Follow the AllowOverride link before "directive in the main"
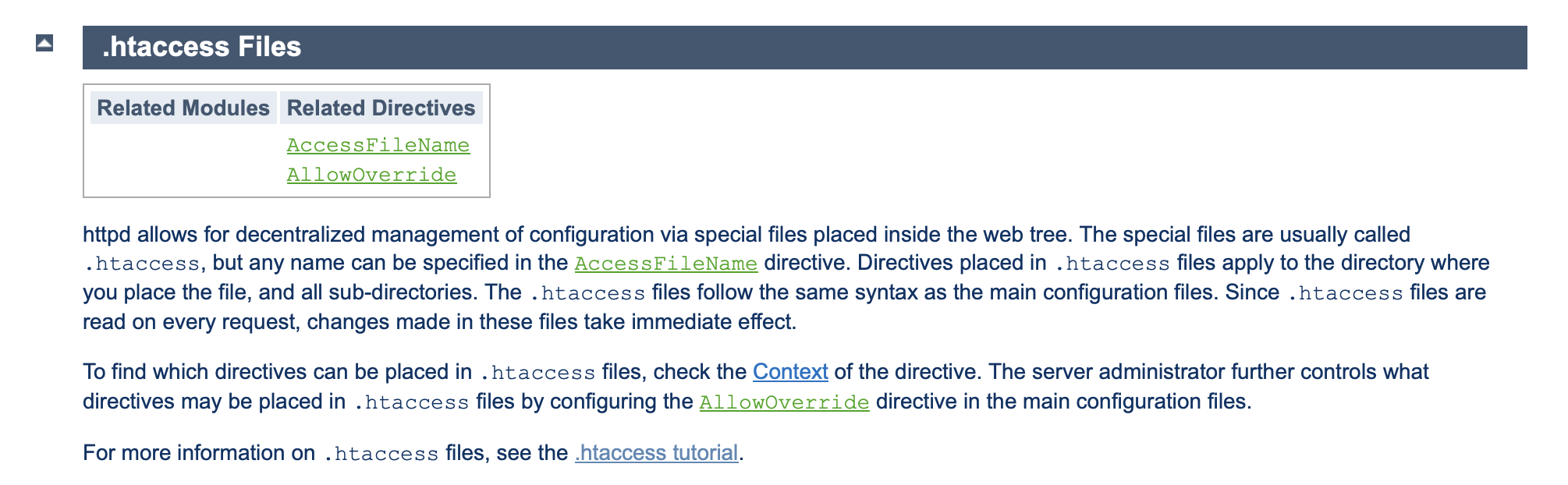 784,402
